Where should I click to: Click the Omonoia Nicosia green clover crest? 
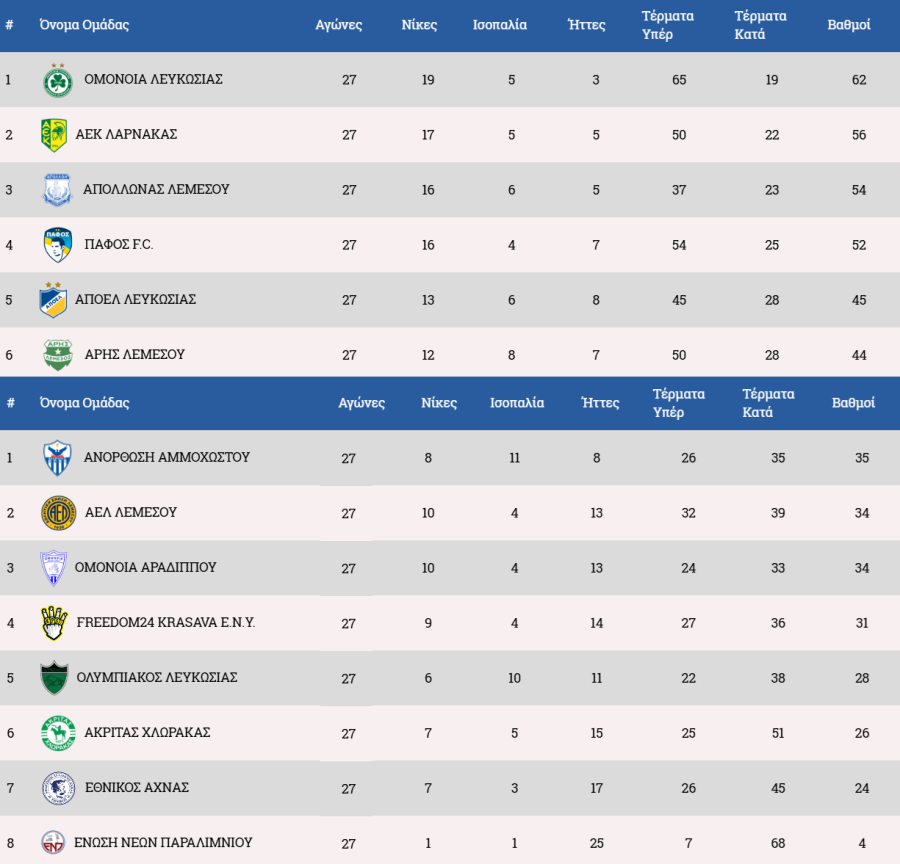pyautogui.click(x=58, y=80)
